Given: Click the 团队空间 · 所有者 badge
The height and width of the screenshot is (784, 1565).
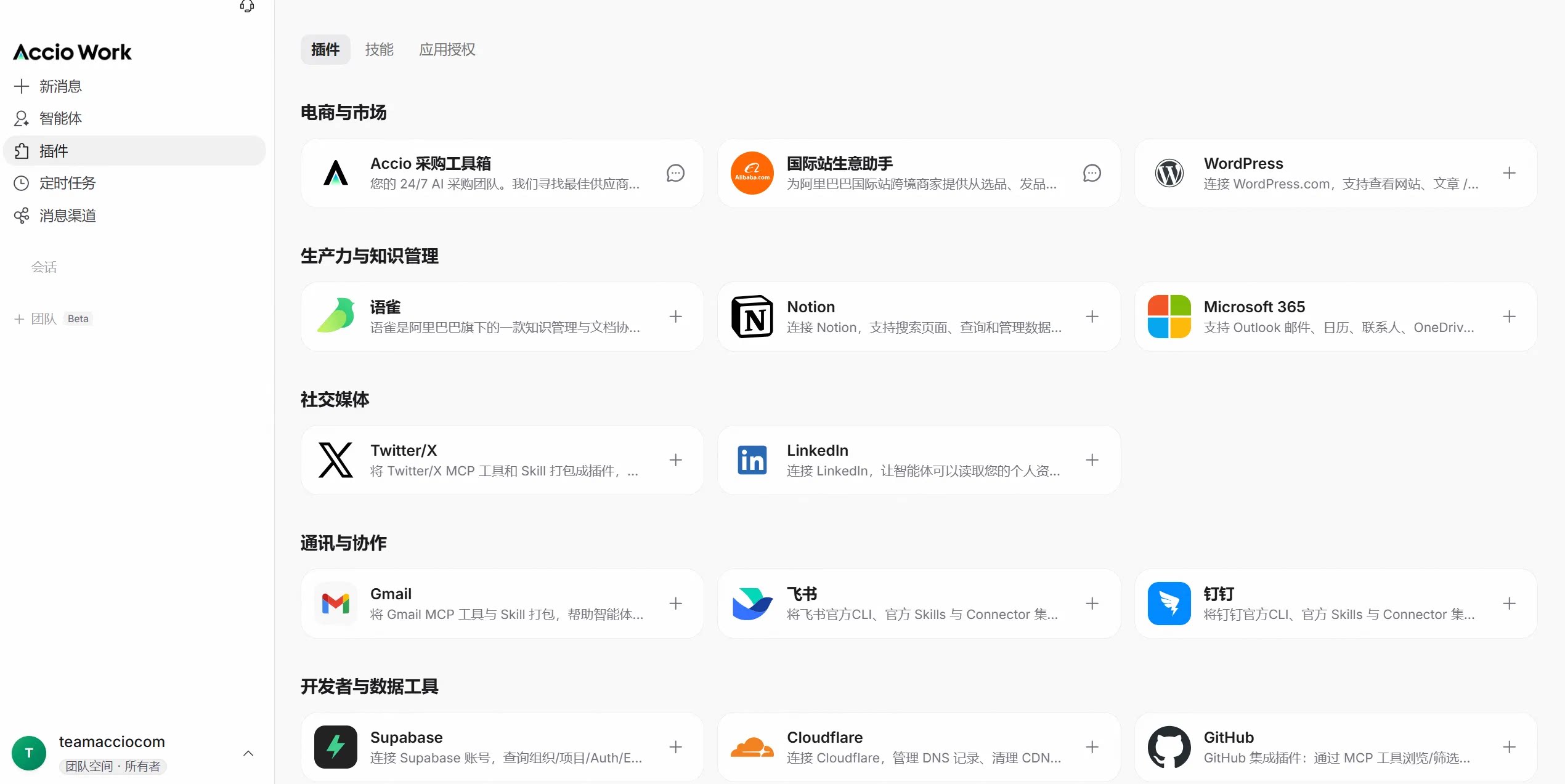Looking at the screenshot, I should [x=113, y=766].
